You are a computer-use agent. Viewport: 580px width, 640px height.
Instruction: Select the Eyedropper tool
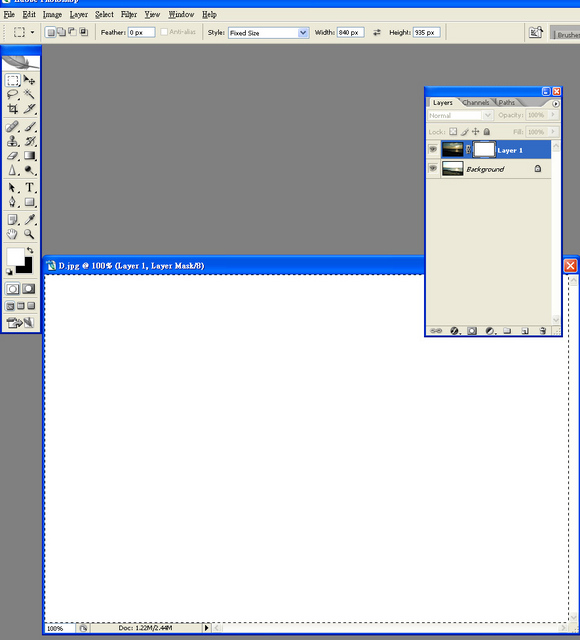point(29,220)
